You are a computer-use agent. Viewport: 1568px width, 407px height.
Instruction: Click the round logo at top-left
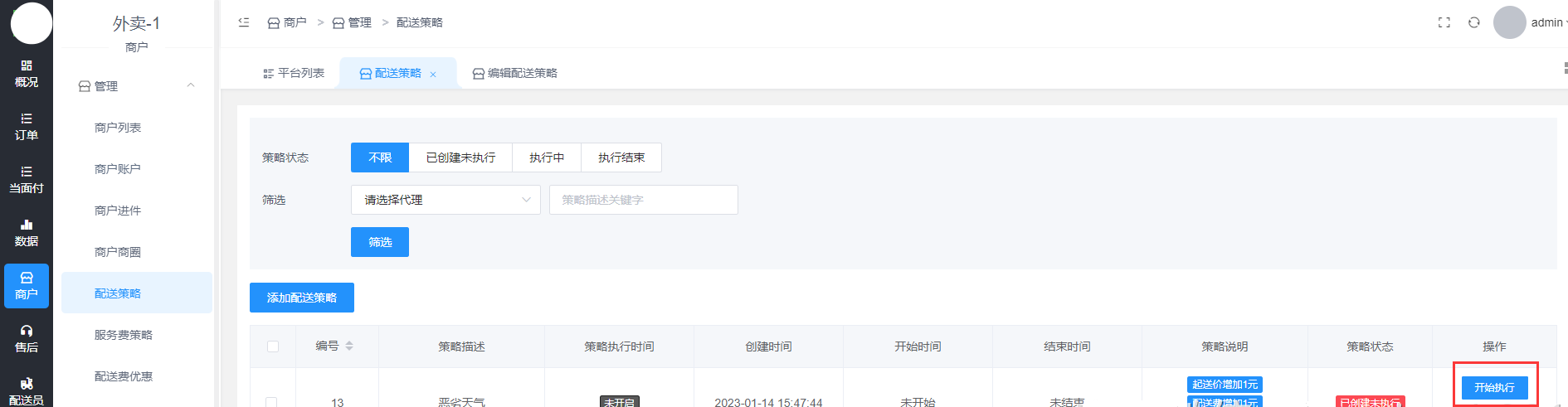(32, 22)
